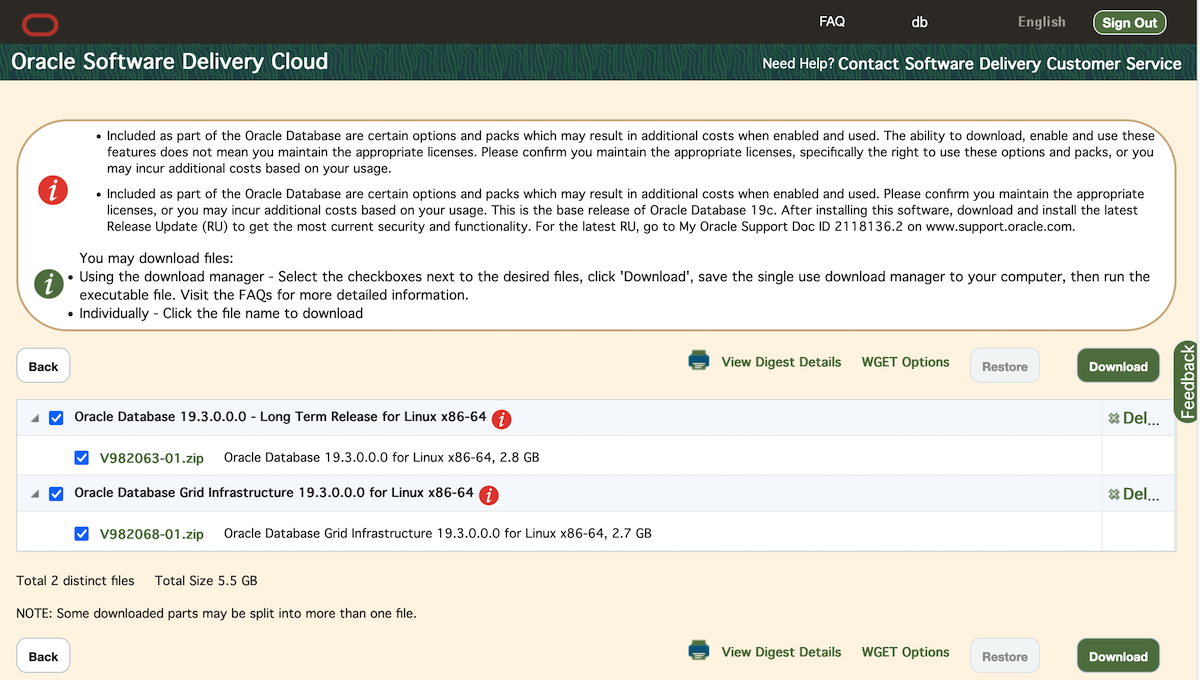Click the red info icon beside license notices
Screen dimensions: 1200x680
coord(52,190)
